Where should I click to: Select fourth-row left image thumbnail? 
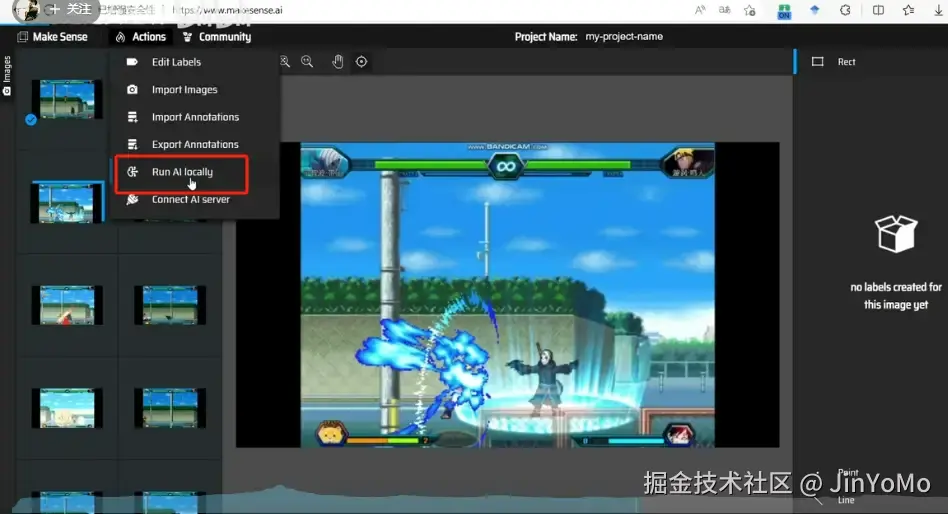click(67, 408)
